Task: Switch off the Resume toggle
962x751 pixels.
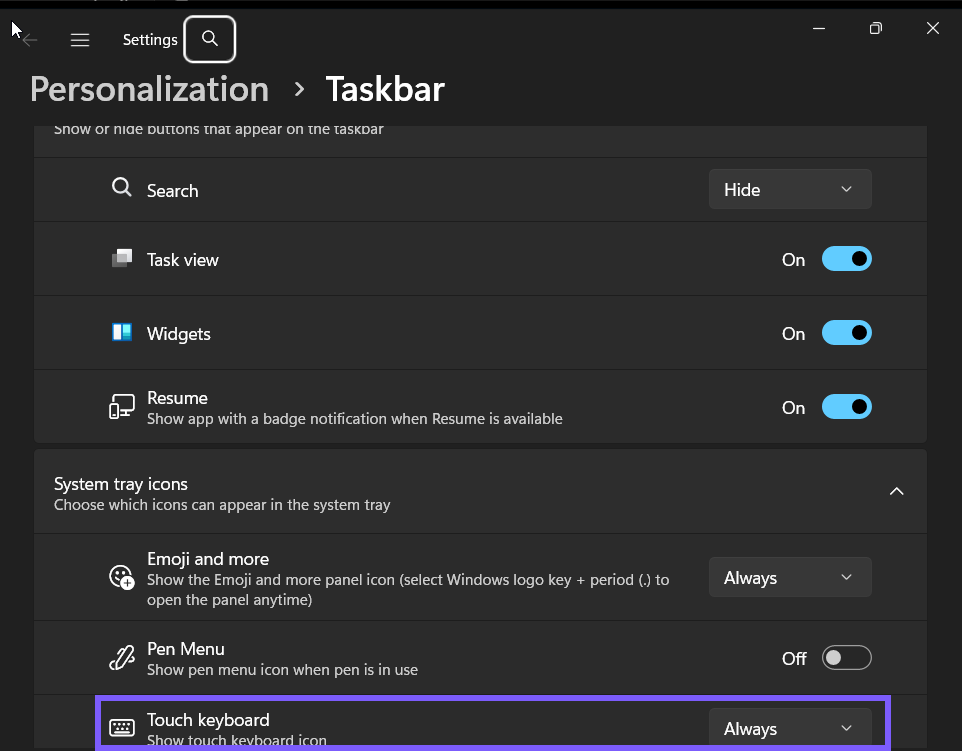Action: point(847,407)
